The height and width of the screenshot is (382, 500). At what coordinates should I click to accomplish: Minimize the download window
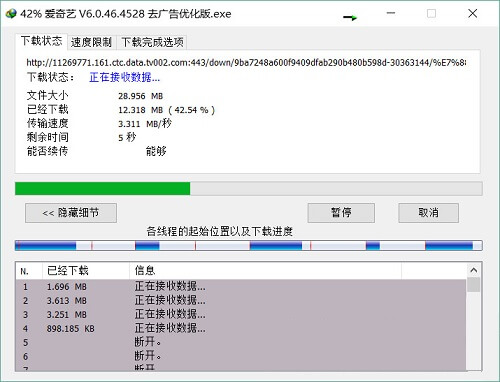pos(391,14)
